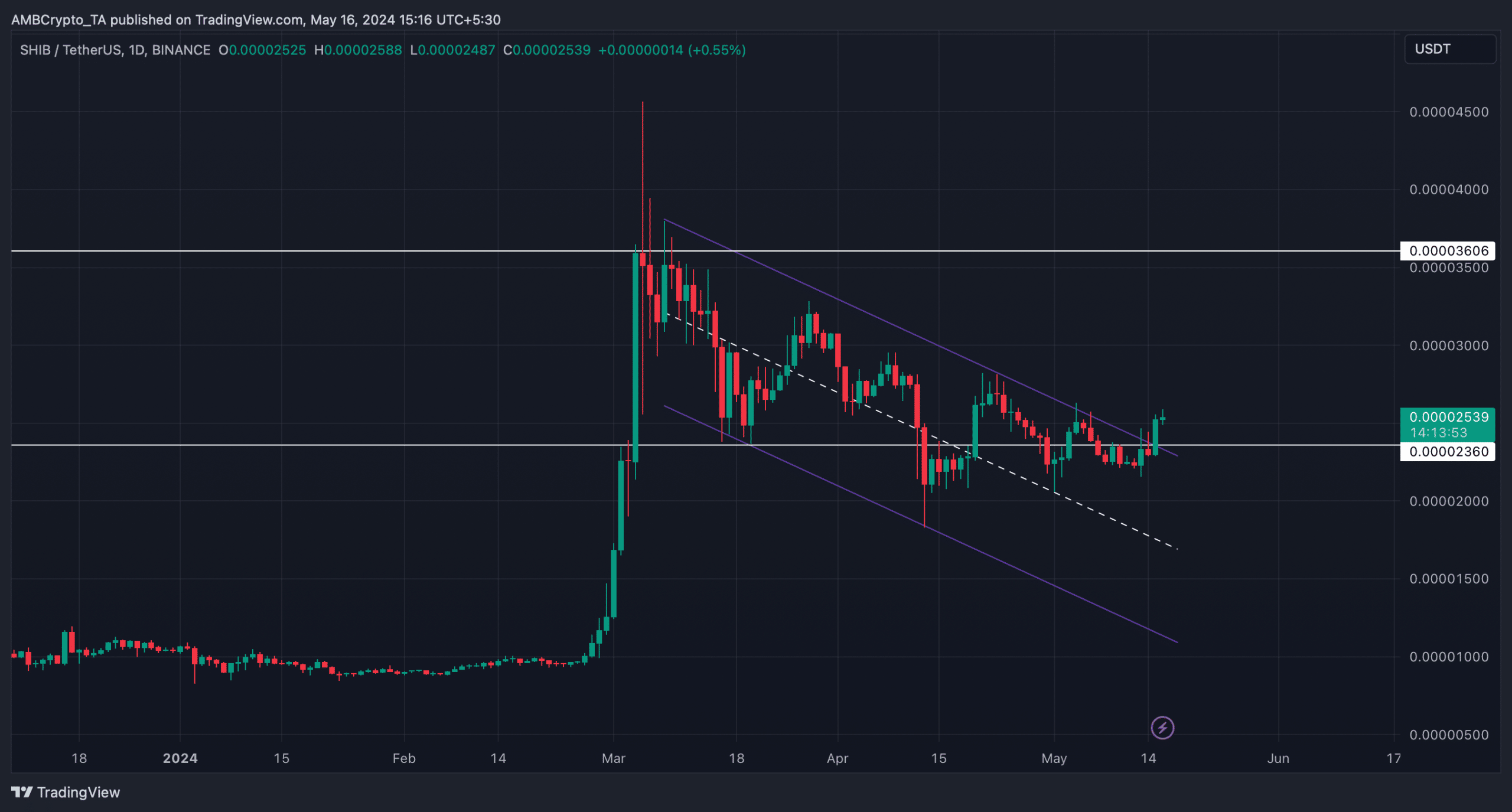The width and height of the screenshot is (1512, 812).
Task: Click the 0.00001500 price axis label
Action: coord(1449,579)
